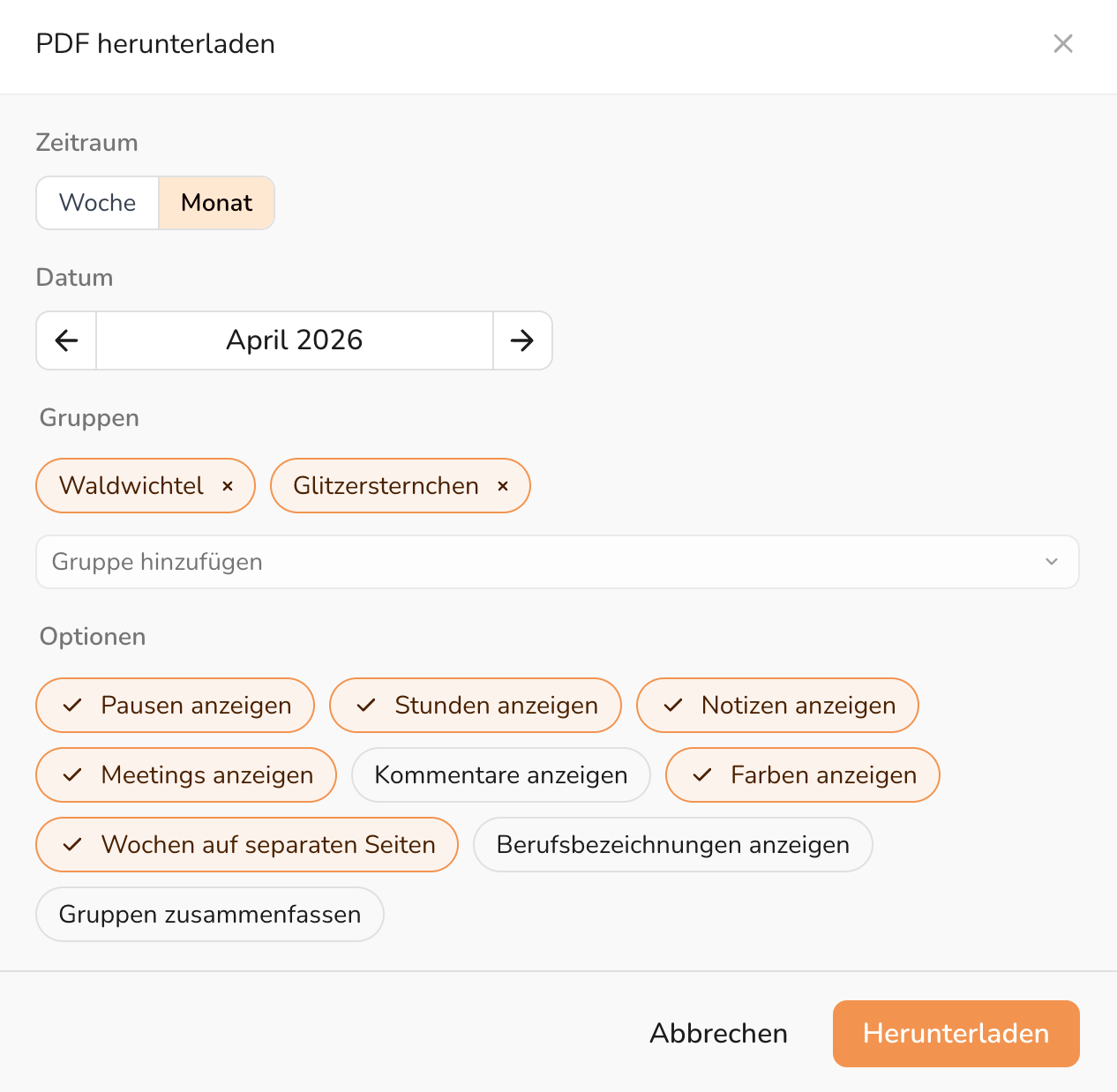The width and height of the screenshot is (1117, 1092).
Task: Disable Pausen anzeigen option
Action: (176, 706)
